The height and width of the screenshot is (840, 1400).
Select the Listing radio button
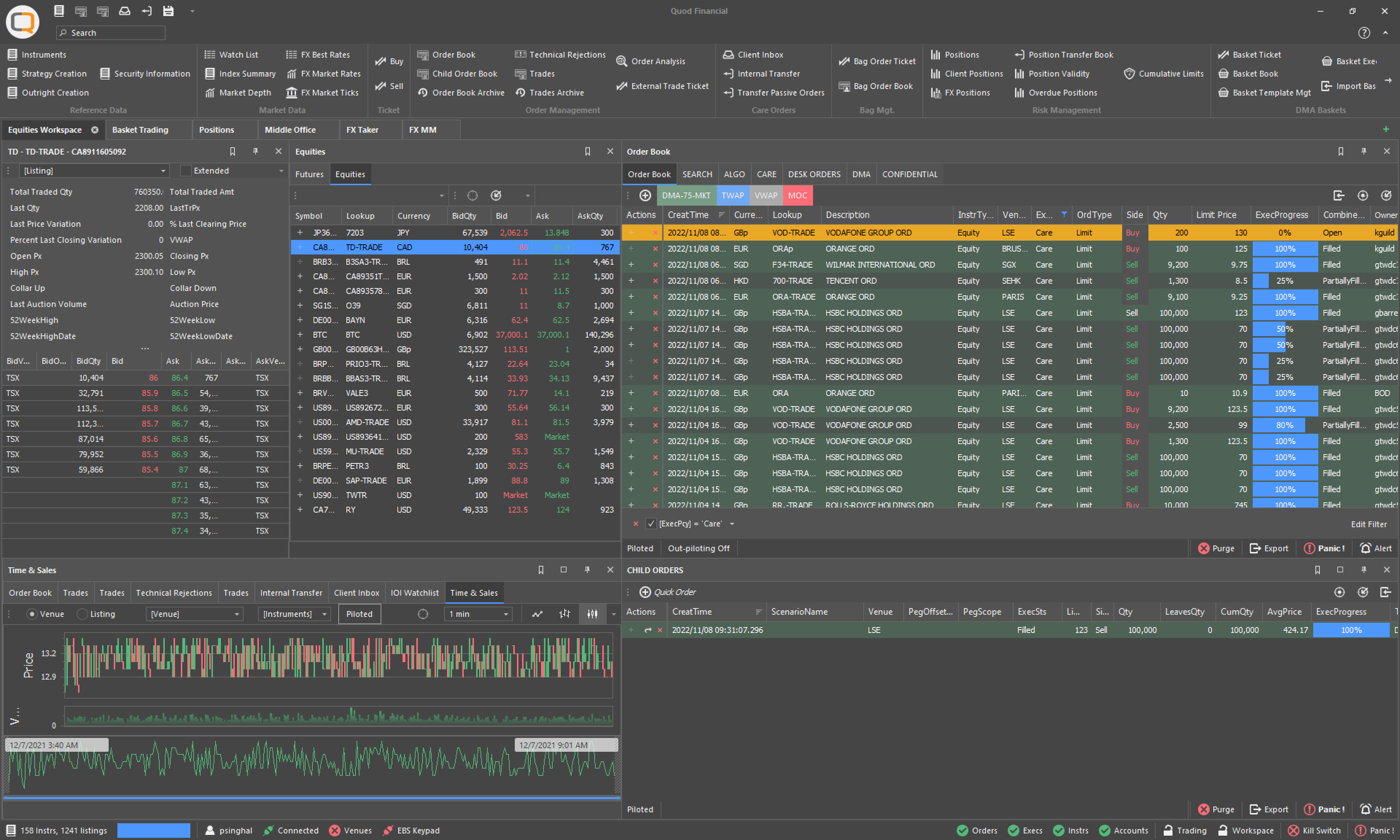pyautogui.click(x=82, y=614)
